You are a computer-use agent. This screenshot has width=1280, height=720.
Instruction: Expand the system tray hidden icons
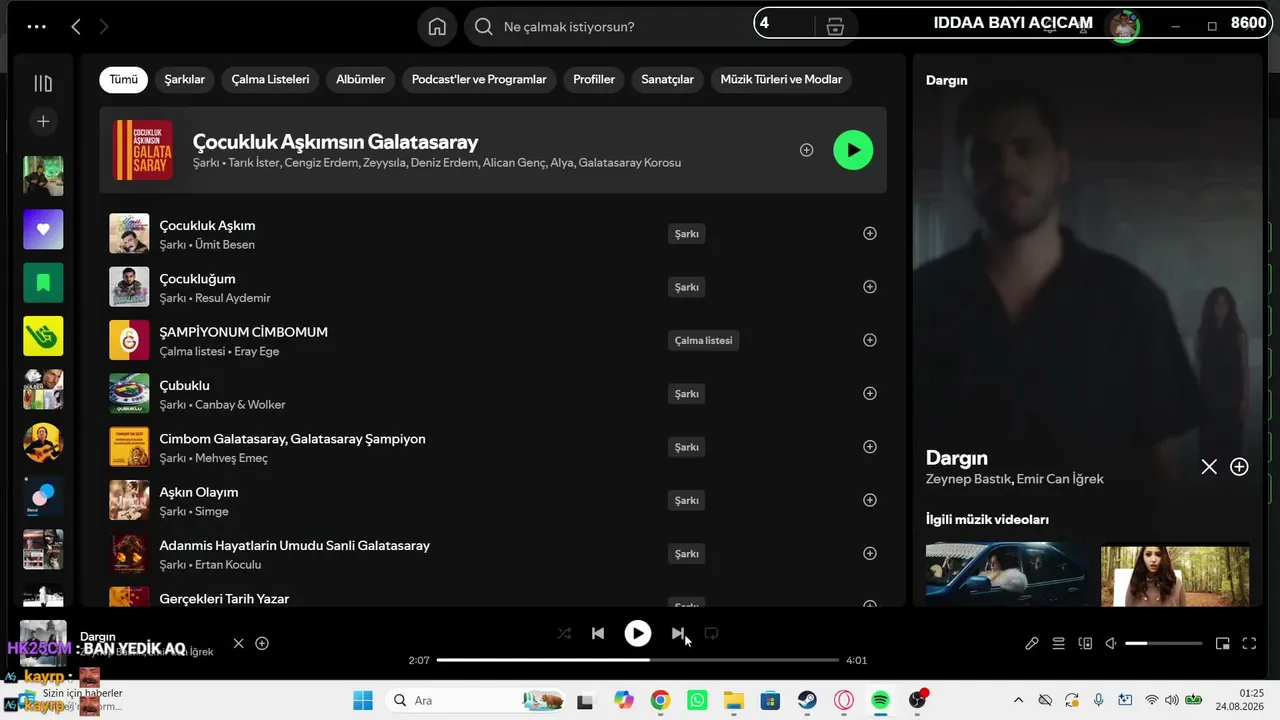pos(1018,700)
